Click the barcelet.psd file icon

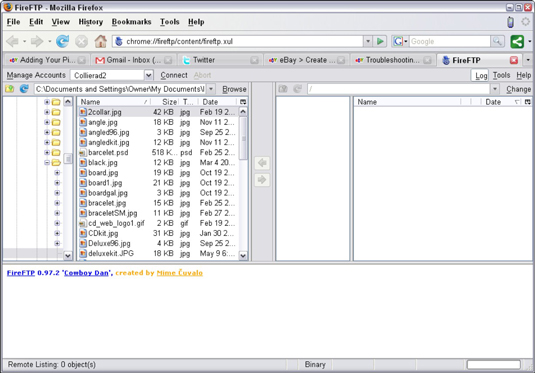(x=83, y=153)
